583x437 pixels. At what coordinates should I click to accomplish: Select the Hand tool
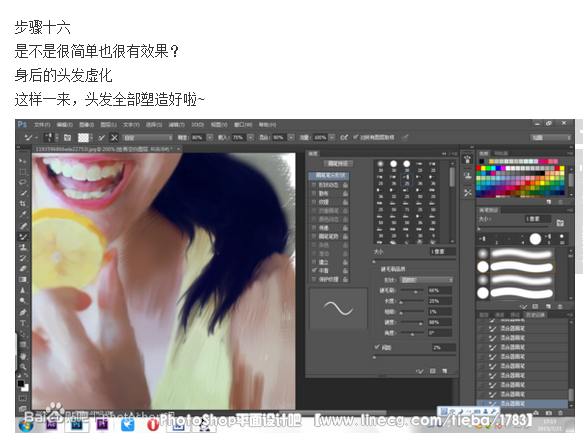[23, 356]
